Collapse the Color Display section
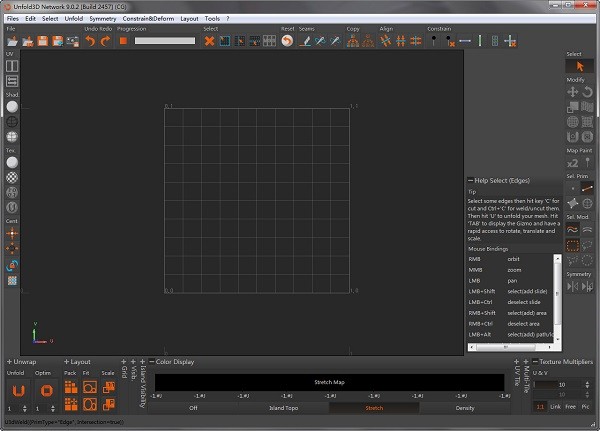 coord(151,360)
